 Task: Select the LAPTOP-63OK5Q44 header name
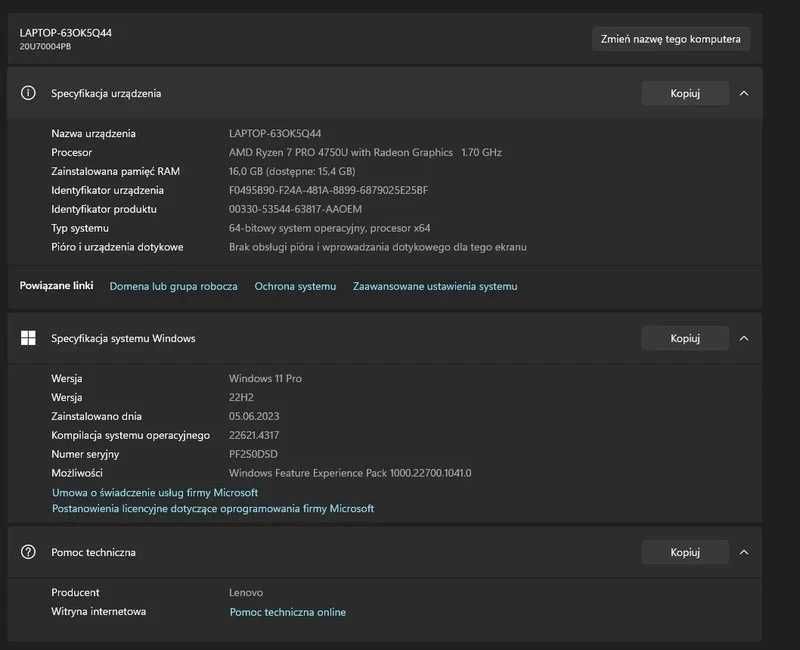coord(65,33)
